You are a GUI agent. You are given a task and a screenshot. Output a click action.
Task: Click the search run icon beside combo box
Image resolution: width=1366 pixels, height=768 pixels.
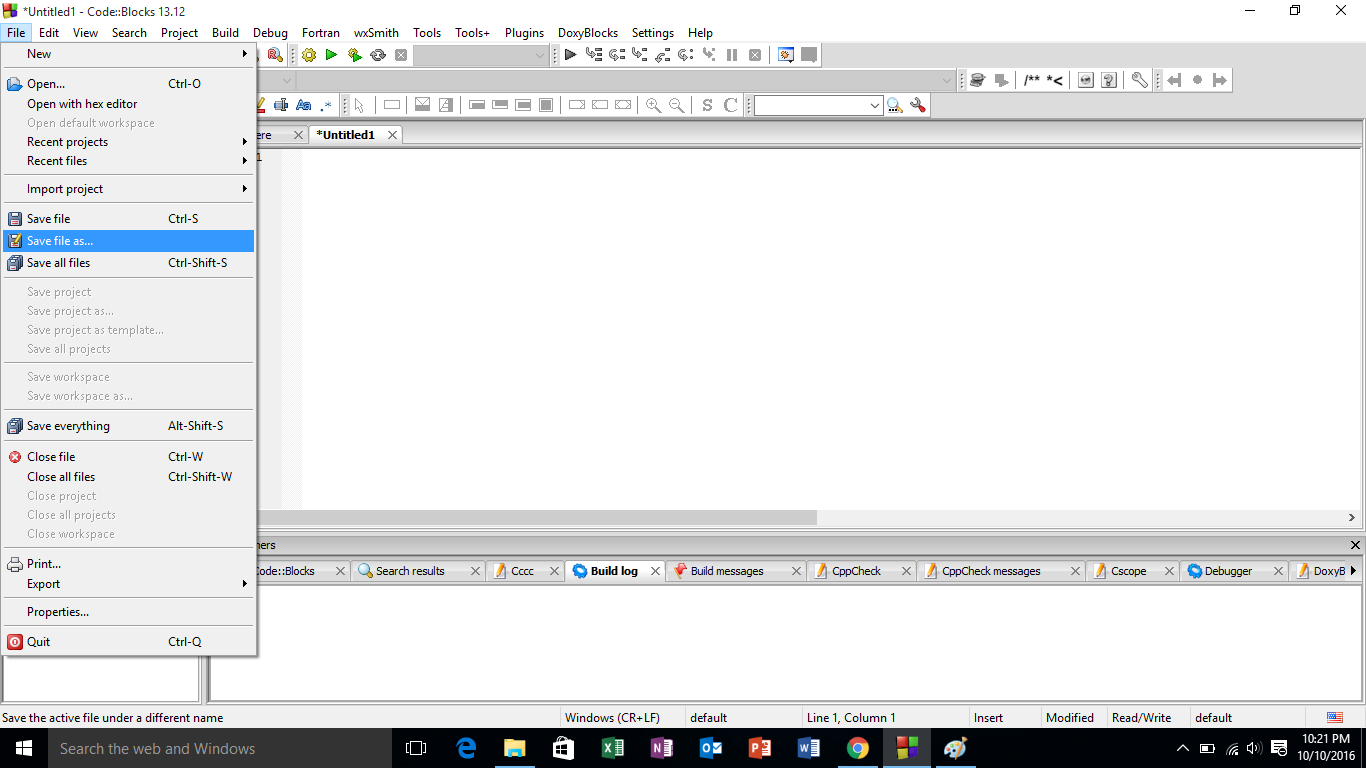894,105
